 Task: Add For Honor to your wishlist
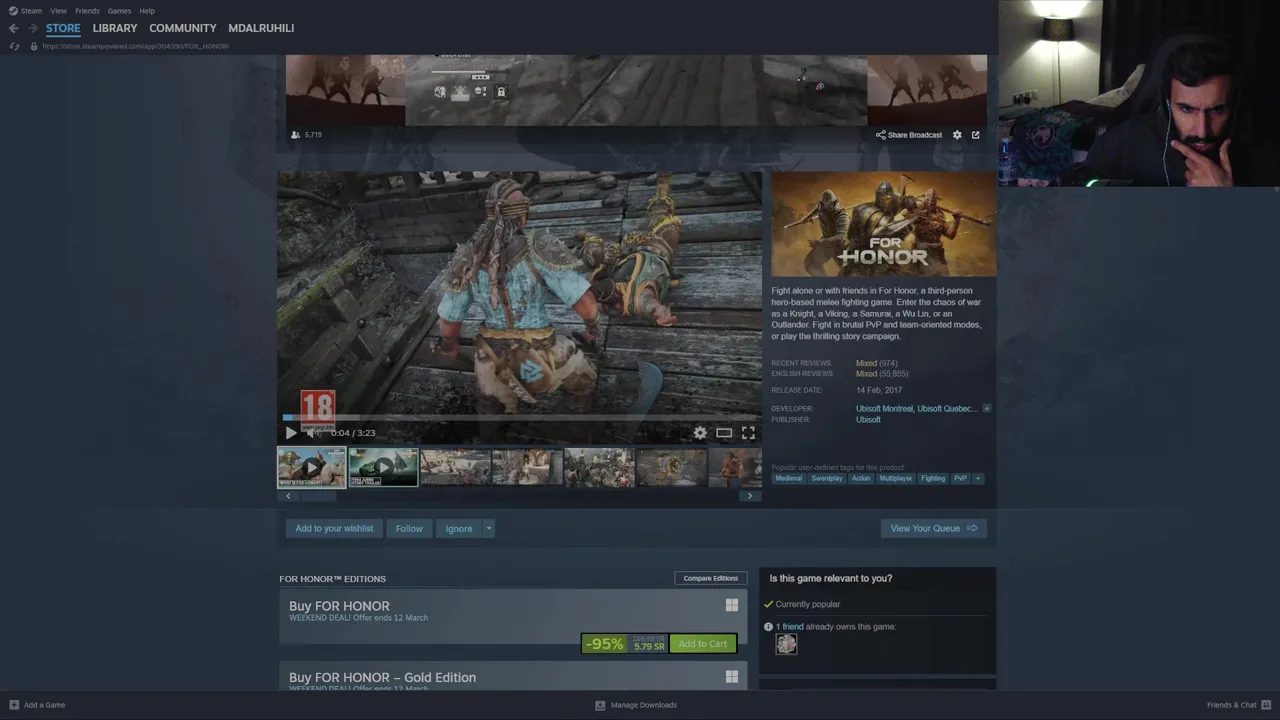coord(334,528)
